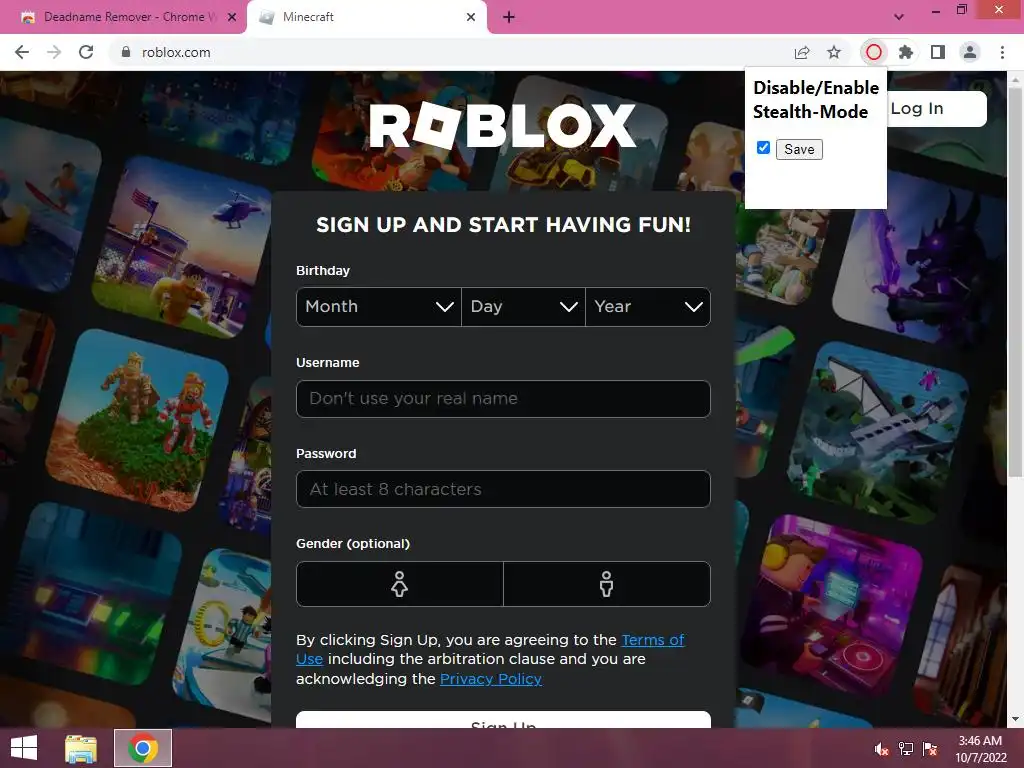Open Action Center flag tray icon
This screenshot has width=1024, height=768.
[x=930, y=748]
